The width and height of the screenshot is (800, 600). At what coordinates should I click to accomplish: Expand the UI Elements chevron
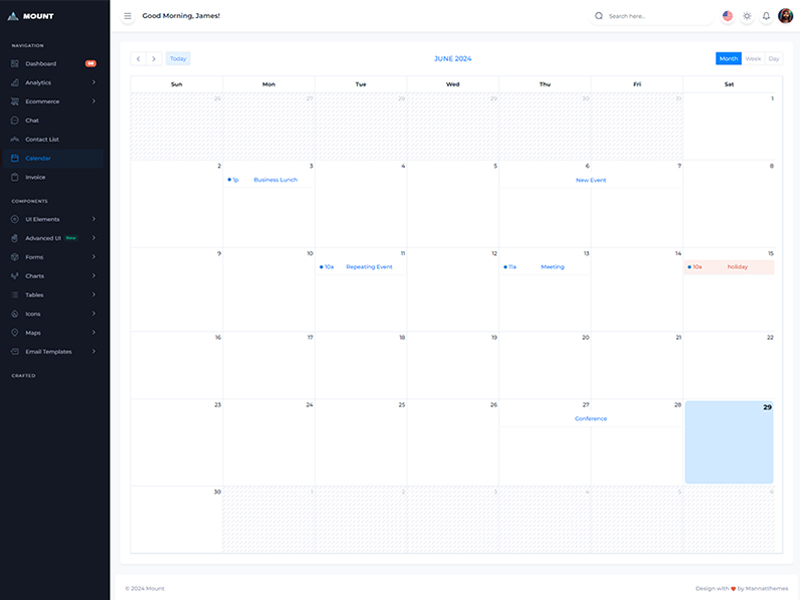[x=94, y=219]
